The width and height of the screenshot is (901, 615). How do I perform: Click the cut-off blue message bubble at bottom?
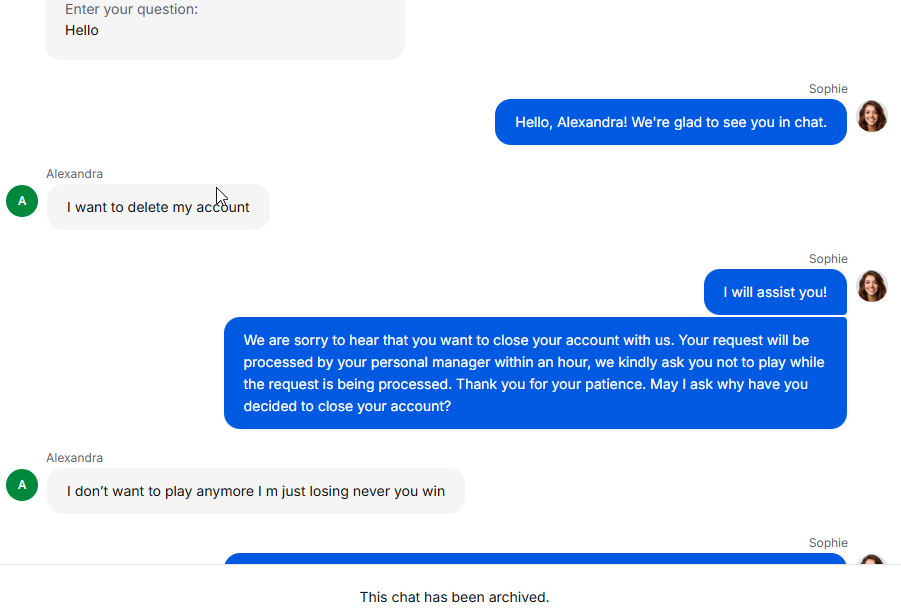[535, 559]
